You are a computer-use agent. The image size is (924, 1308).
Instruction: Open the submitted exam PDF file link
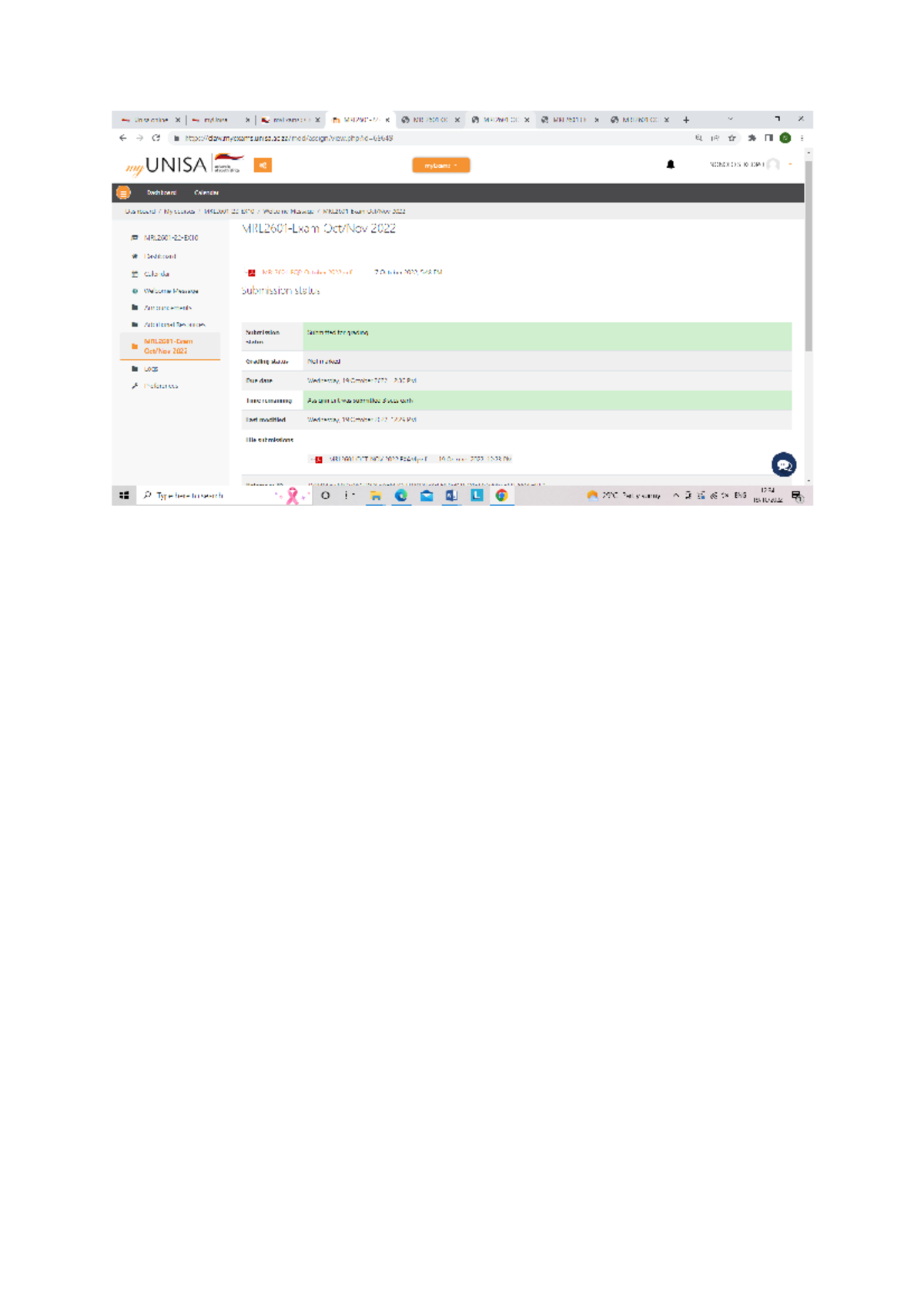click(x=377, y=459)
